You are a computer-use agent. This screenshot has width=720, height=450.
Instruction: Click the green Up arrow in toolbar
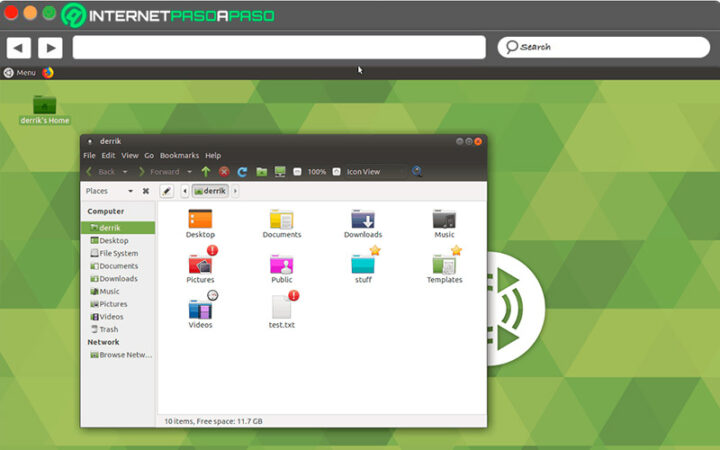coord(206,172)
